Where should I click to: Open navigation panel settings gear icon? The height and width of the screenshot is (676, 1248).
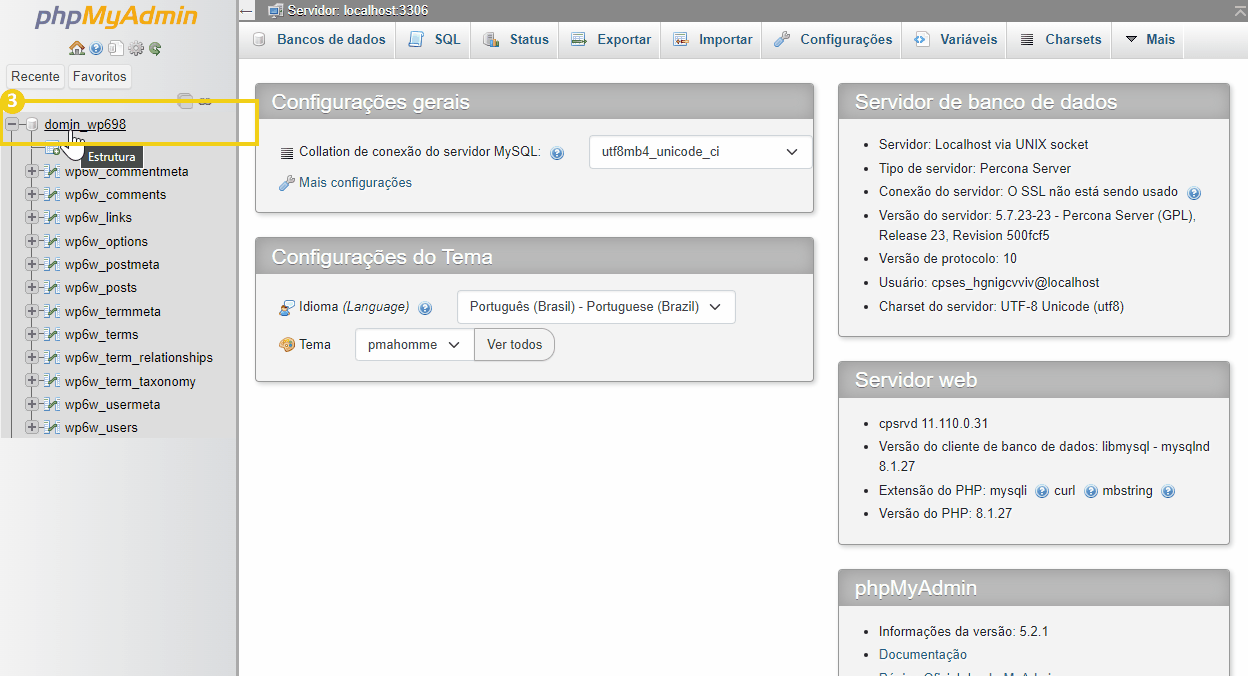(136, 48)
